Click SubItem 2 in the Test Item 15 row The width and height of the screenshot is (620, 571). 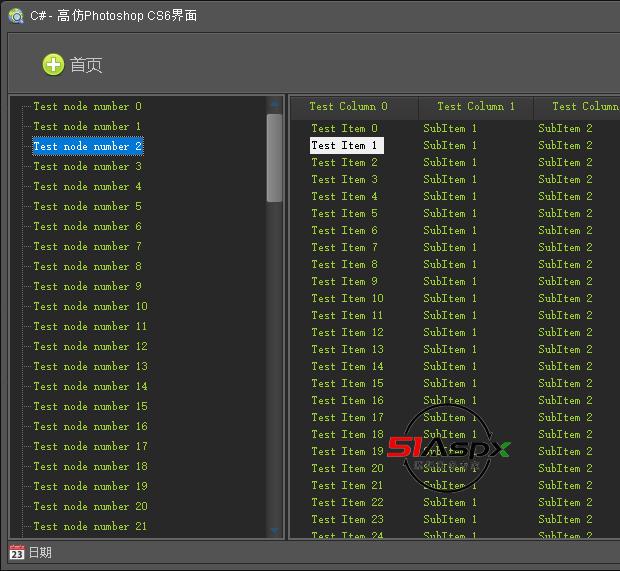tap(565, 384)
